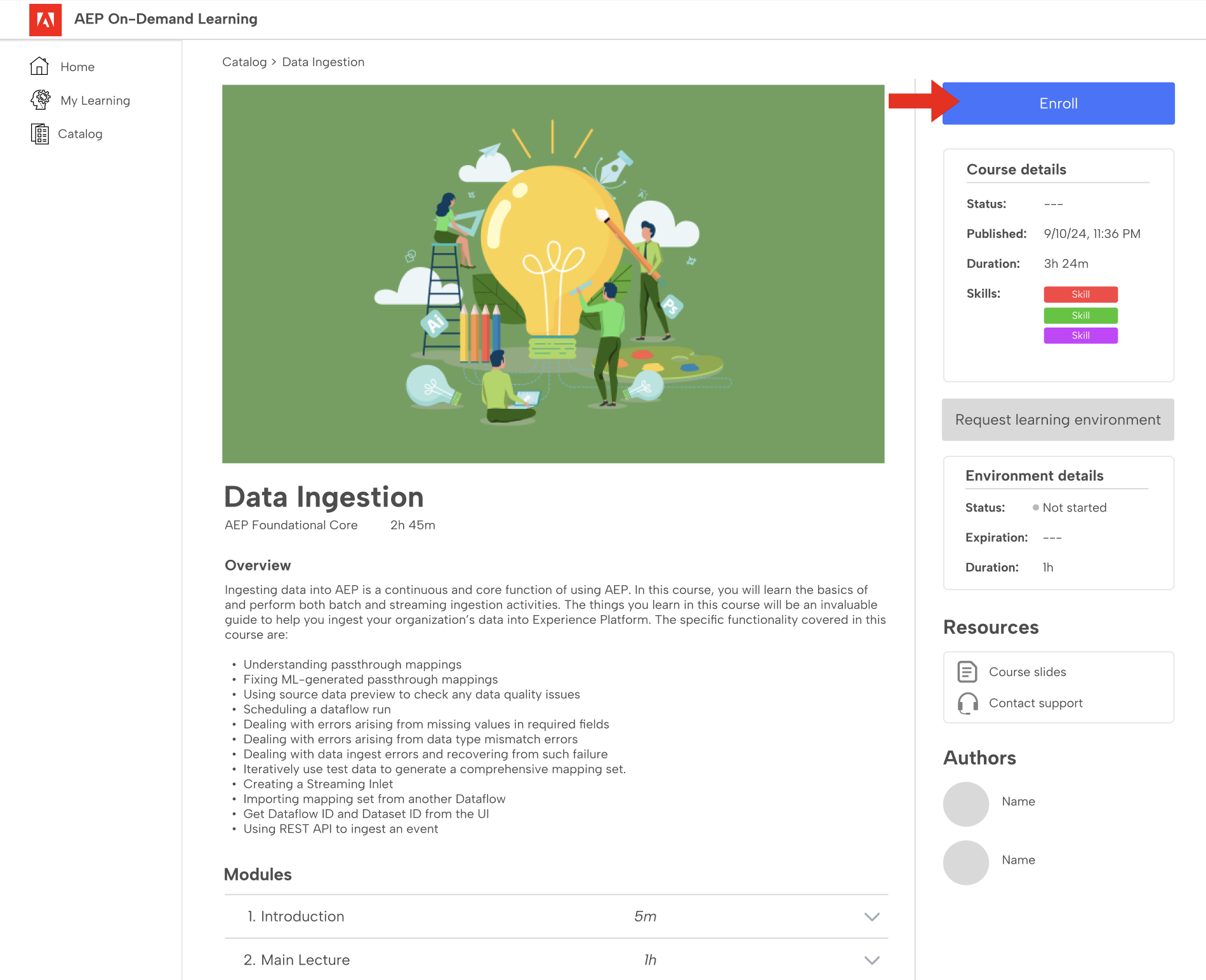Open the Course slides link
This screenshot has height=980, width=1206.
[x=1028, y=672]
